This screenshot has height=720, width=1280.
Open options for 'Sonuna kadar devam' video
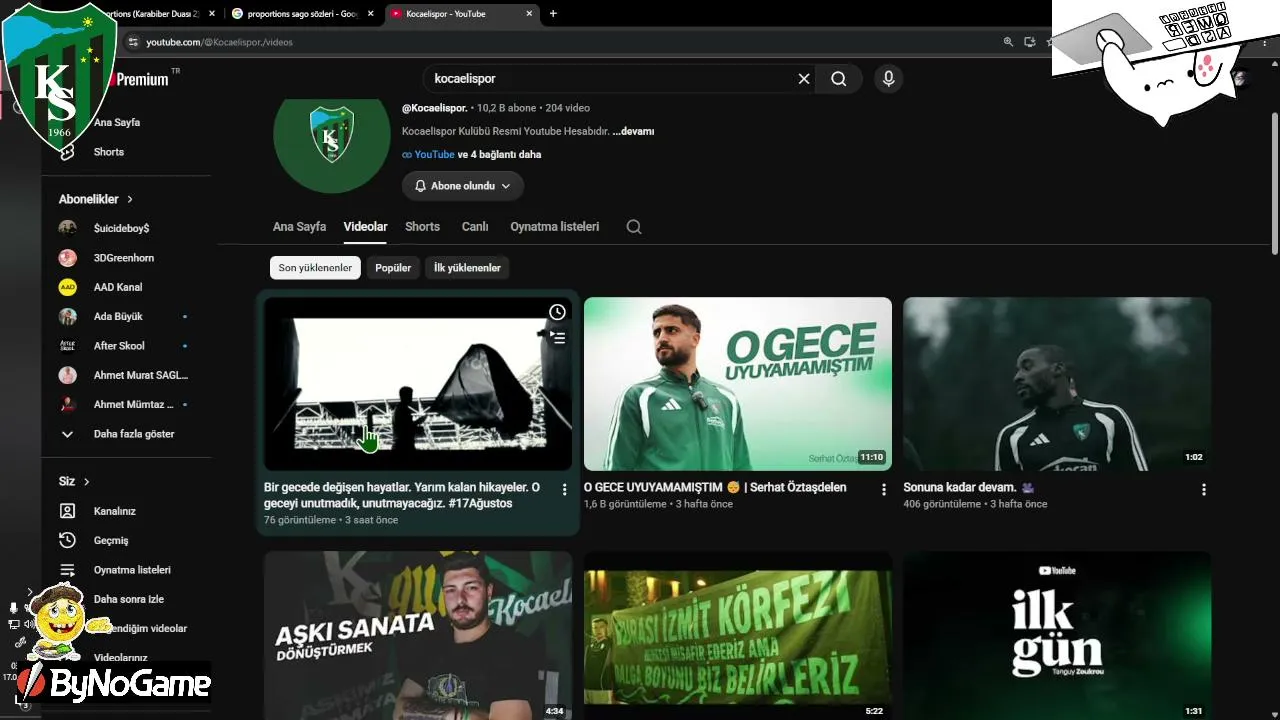pyautogui.click(x=1203, y=490)
